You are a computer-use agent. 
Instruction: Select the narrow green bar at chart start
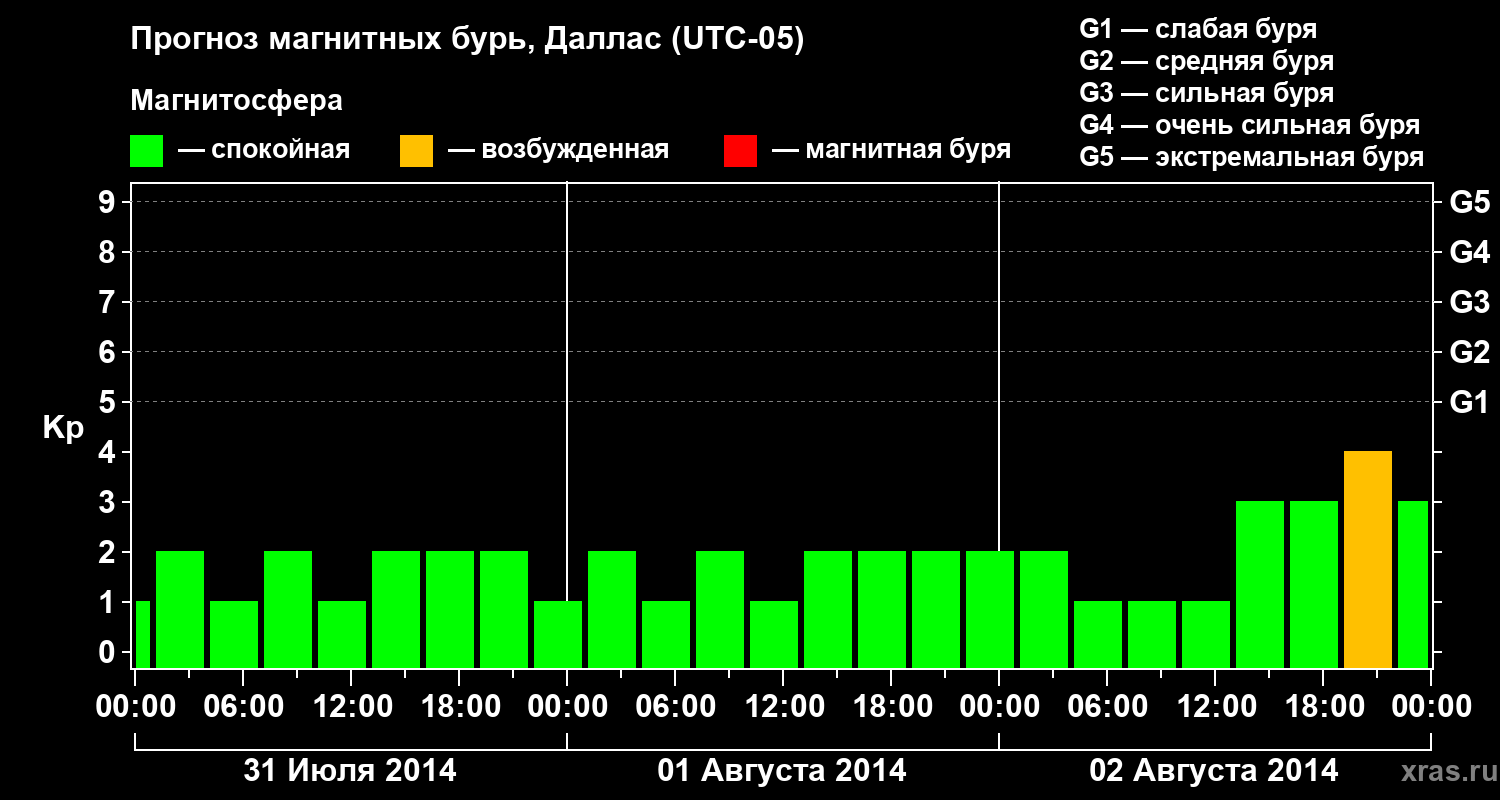(142, 634)
